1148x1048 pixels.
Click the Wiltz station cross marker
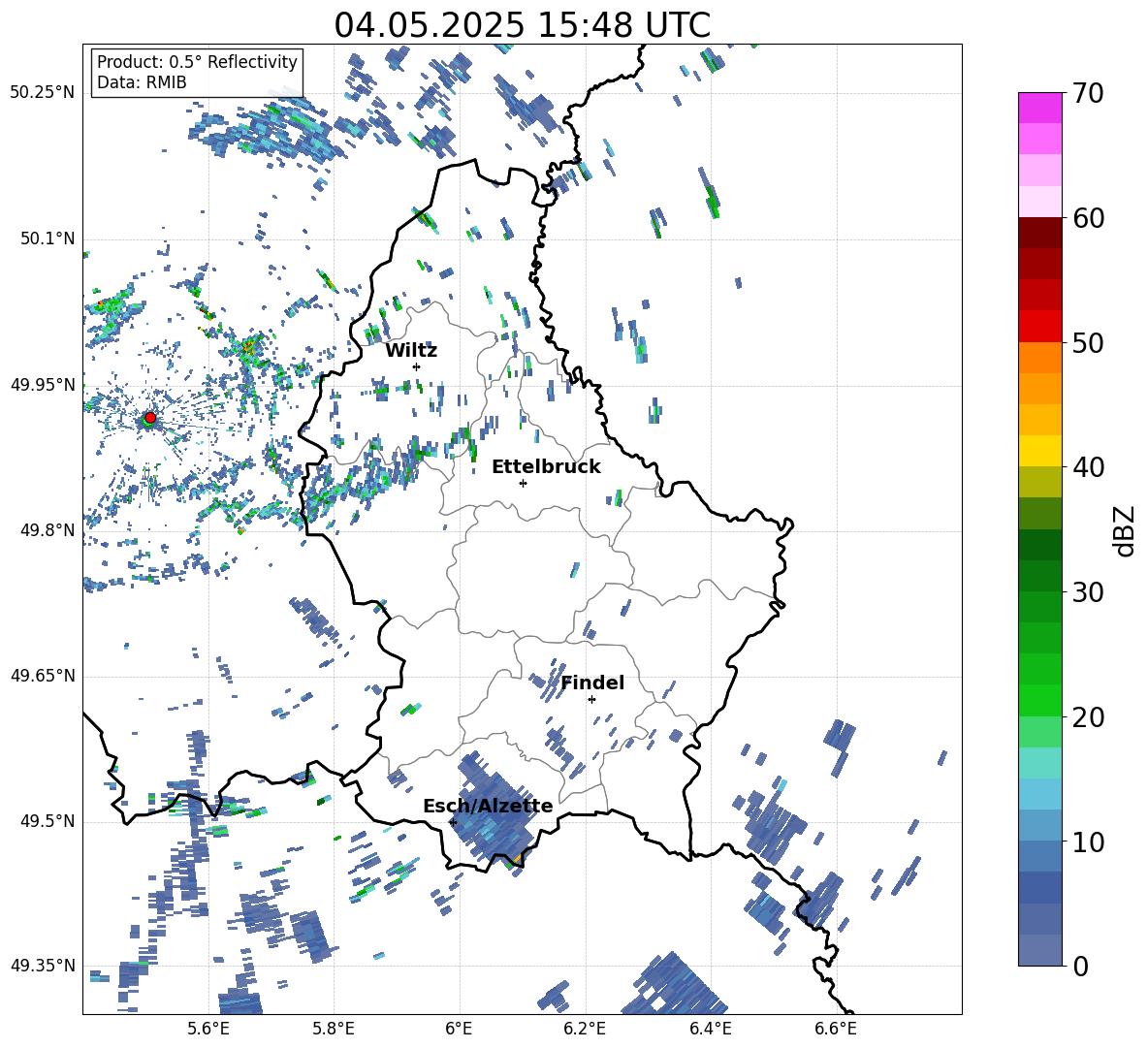click(x=417, y=366)
